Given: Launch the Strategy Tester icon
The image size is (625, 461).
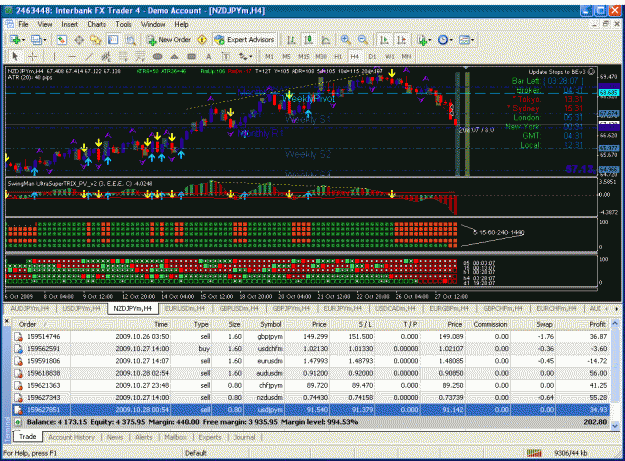Looking at the screenshot, I should (130, 40).
